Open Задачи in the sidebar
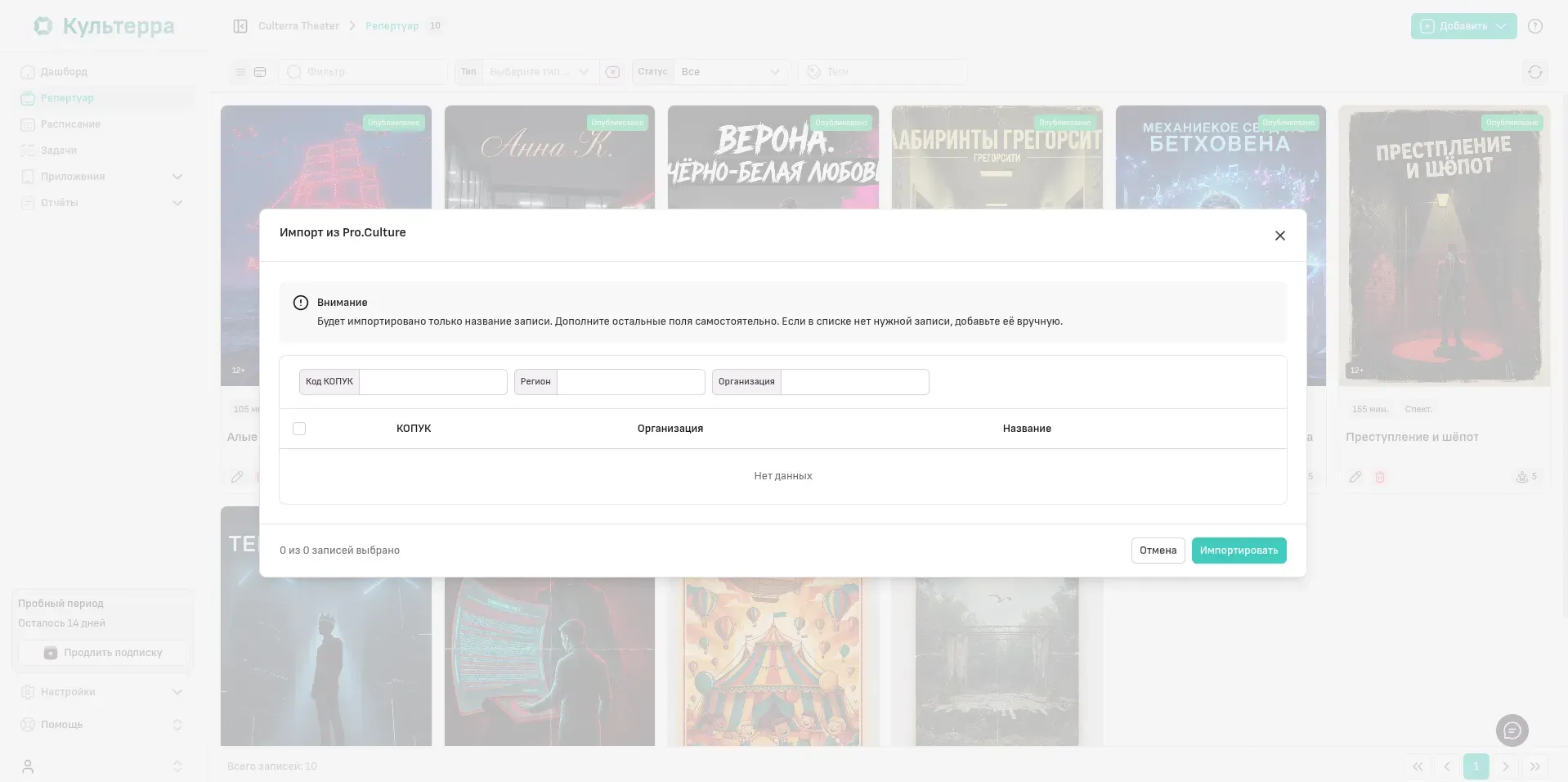1568x782 pixels. [102, 151]
